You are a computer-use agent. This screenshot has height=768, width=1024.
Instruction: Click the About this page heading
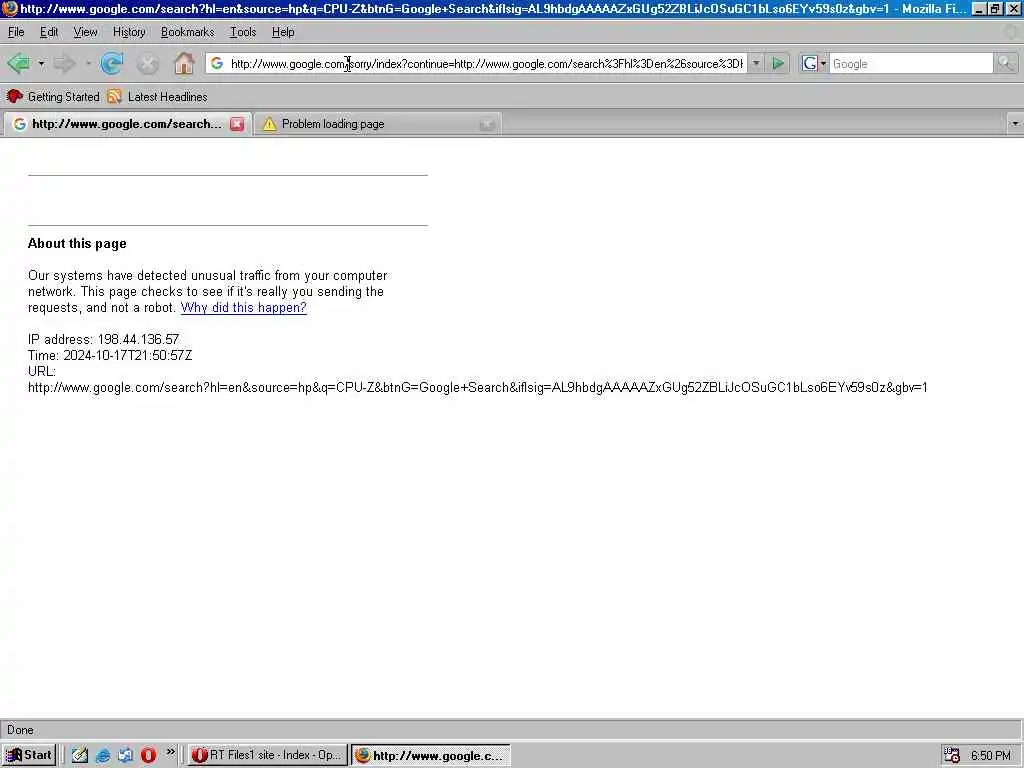pos(77,244)
